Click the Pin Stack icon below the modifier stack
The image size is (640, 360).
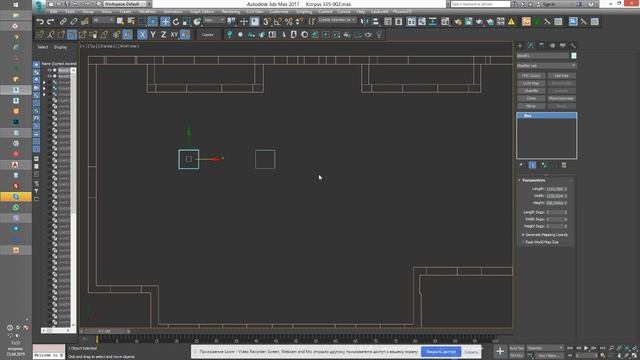[521, 165]
